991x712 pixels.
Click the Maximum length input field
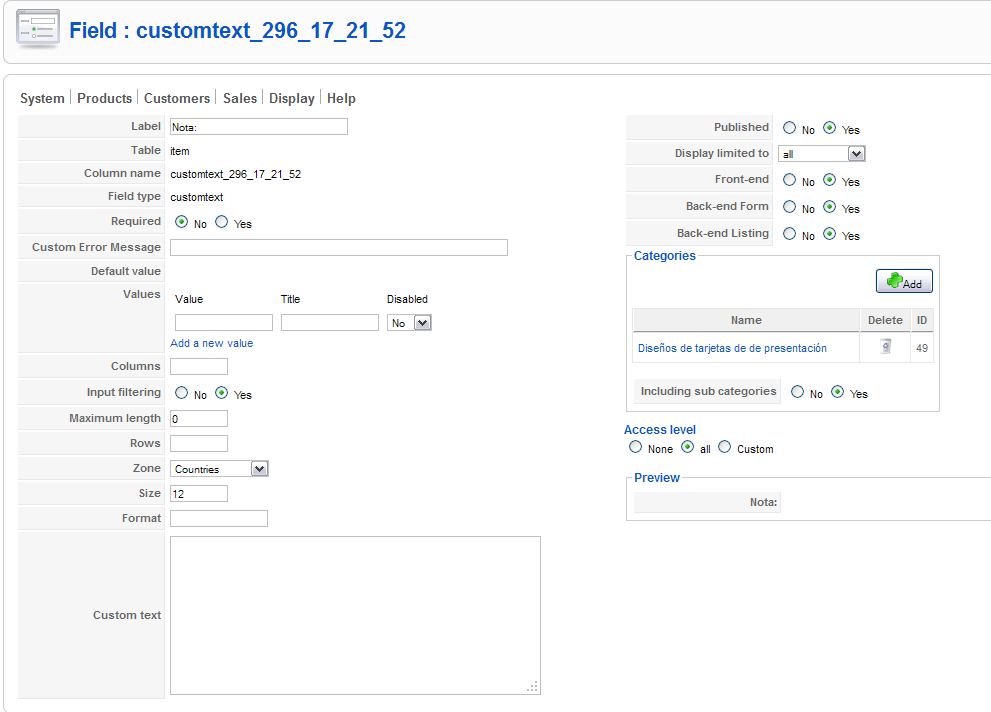pyautogui.click(x=198, y=419)
